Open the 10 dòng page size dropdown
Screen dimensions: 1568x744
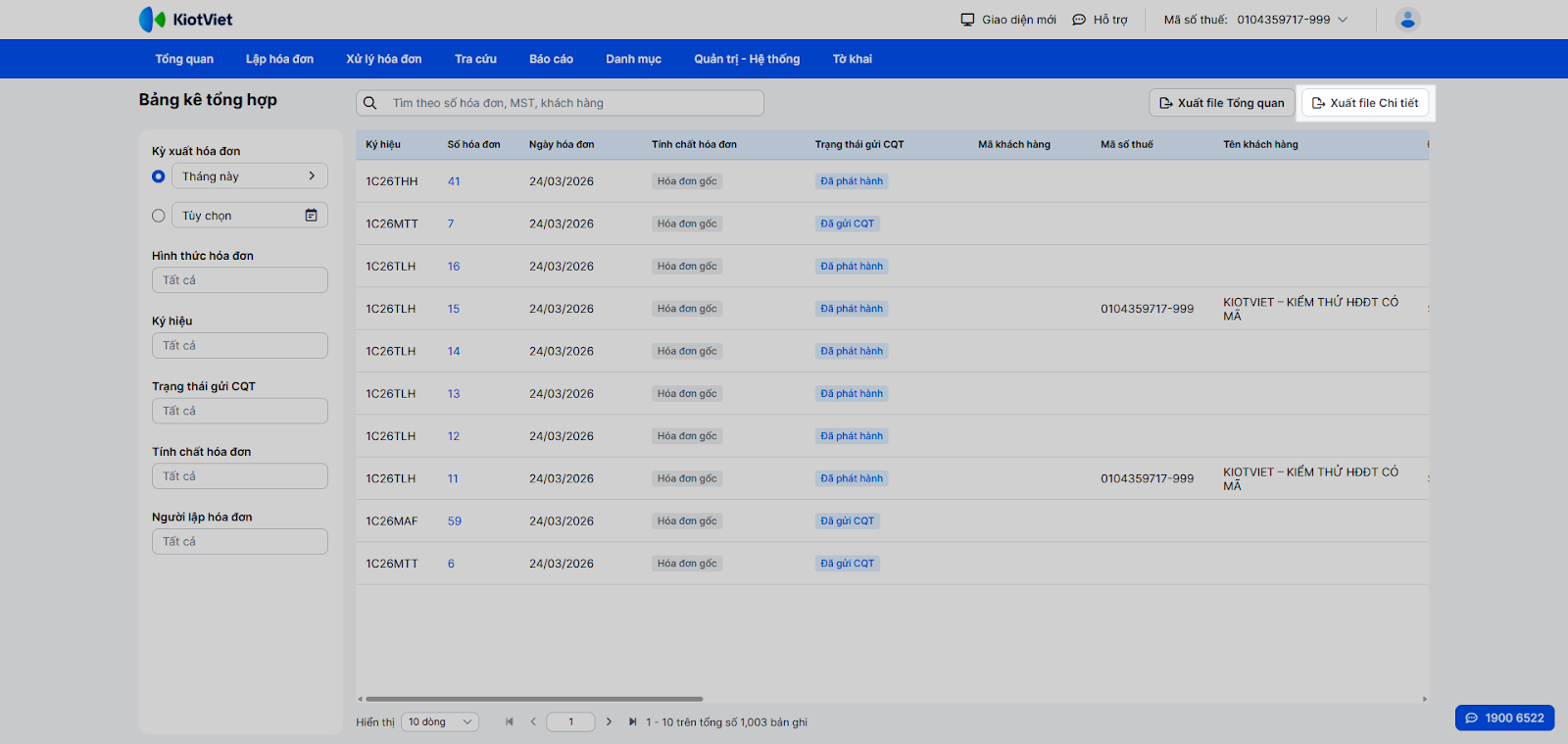[x=439, y=722]
